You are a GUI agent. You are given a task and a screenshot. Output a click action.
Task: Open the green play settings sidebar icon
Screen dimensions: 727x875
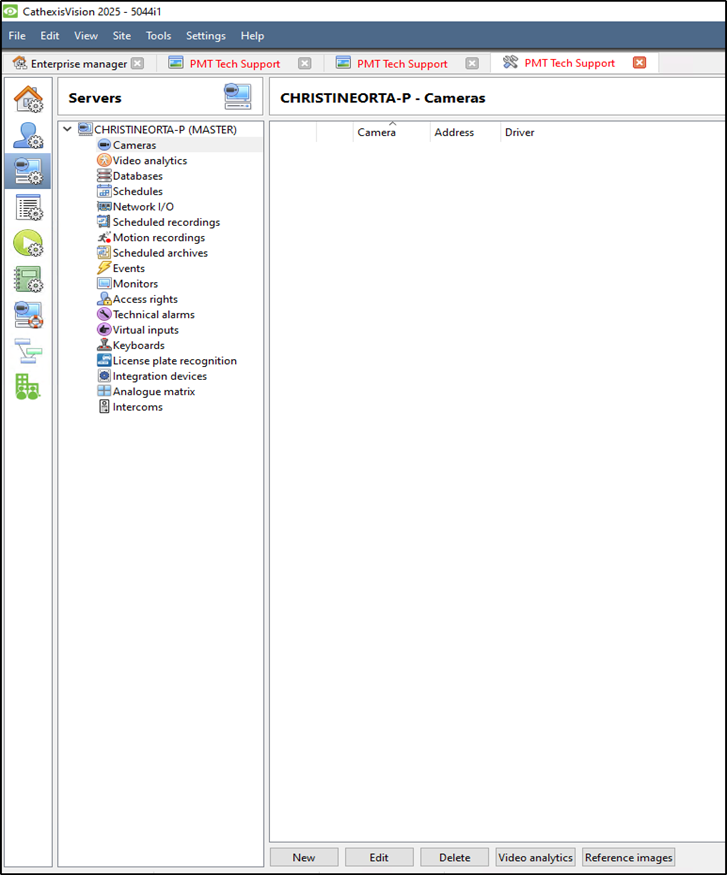coord(28,243)
